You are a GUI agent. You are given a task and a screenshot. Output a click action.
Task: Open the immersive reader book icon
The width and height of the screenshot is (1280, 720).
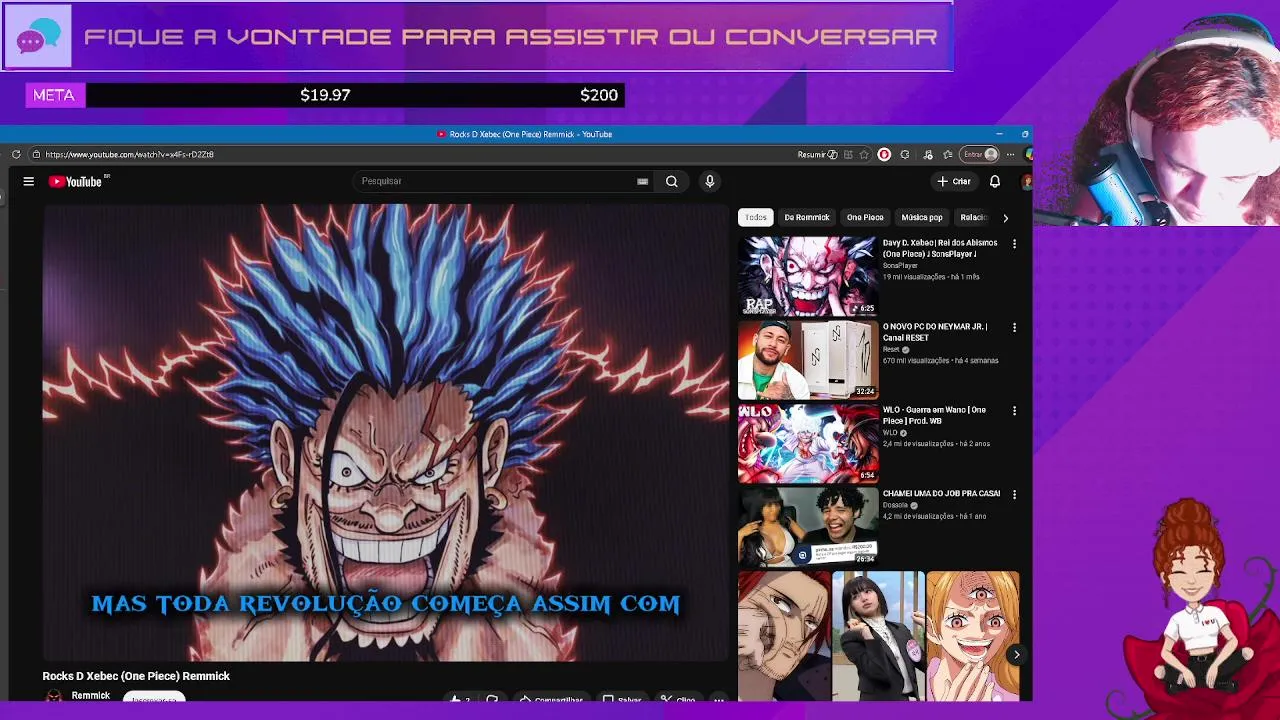(848, 154)
